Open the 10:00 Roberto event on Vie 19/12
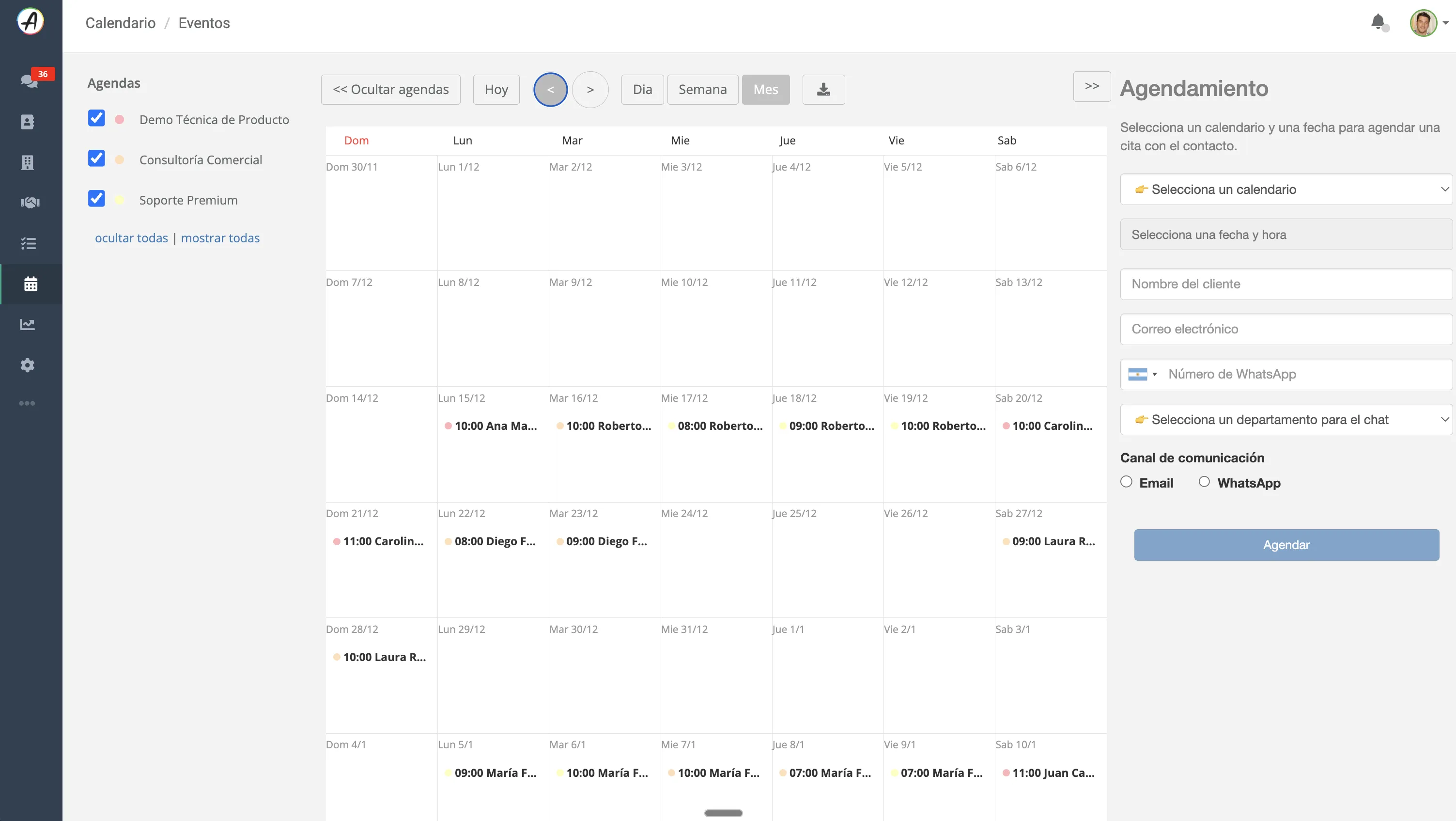1456x821 pixels. [938, 426]
